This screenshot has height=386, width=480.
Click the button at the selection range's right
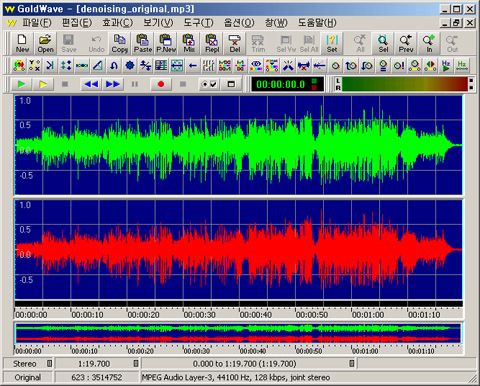pyautogui.click(x=352, y=363)
